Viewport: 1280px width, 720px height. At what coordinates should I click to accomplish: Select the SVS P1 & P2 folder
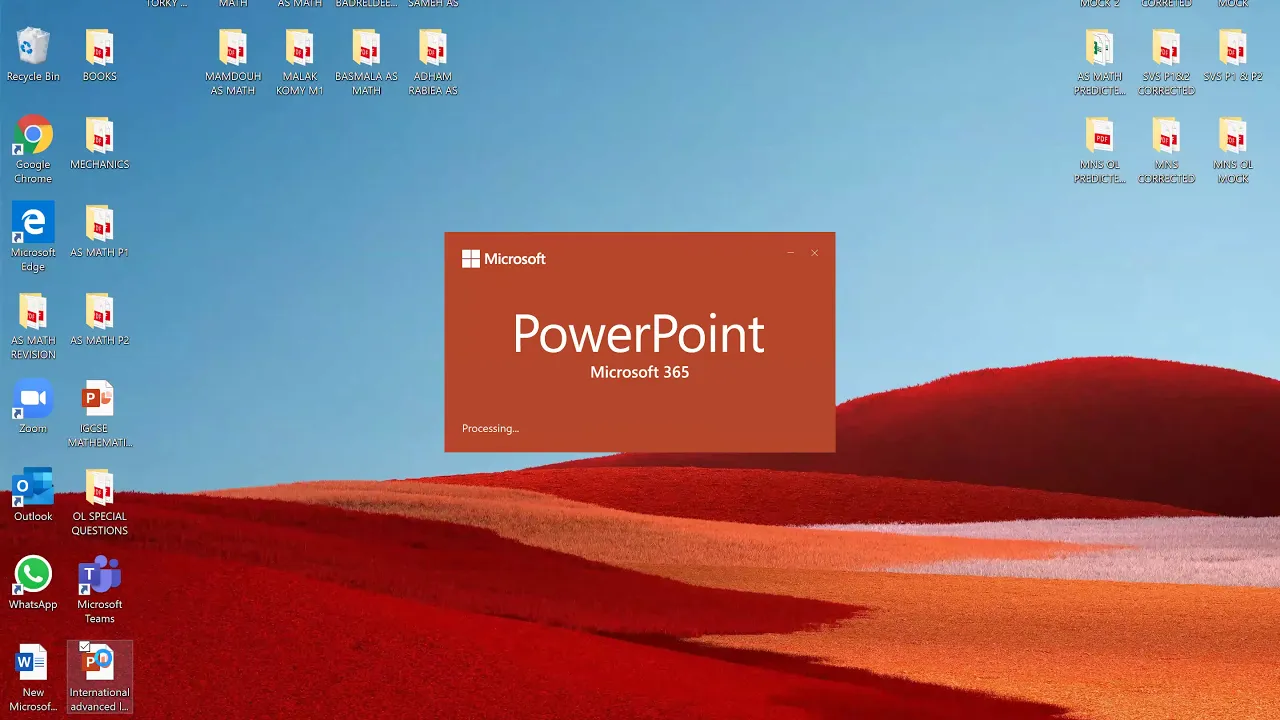[x=1232, y=56]
